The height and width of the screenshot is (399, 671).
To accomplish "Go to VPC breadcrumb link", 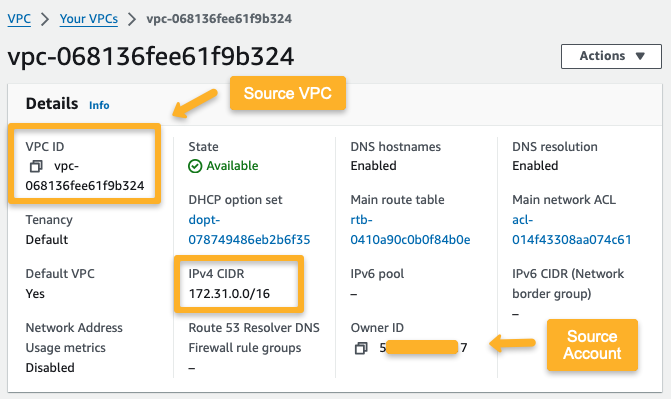I will [19, 19].
